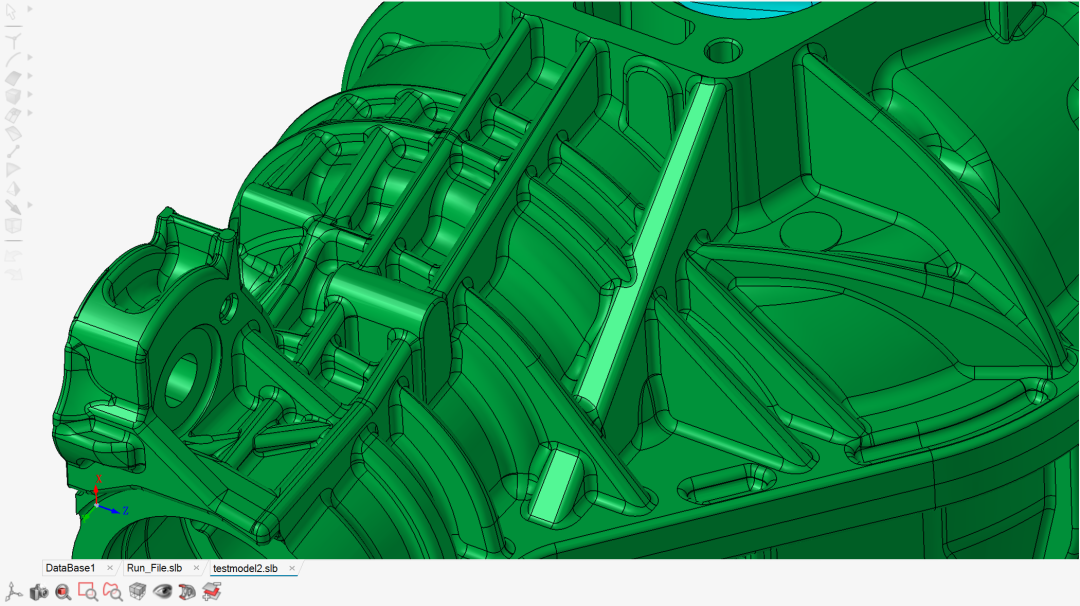The image size is (1080, 606).
Task: Activate rectangular zoom window tool
Action: click(87, 592)
